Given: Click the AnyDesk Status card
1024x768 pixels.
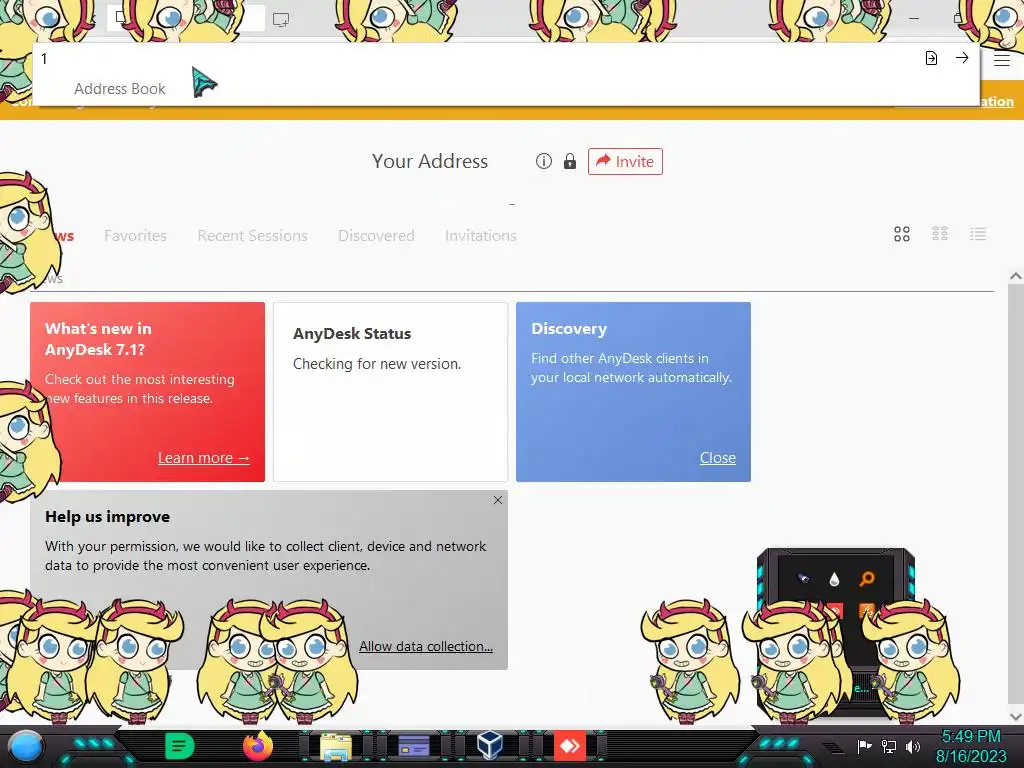Looking at the screenshot, I should (391, 392).
